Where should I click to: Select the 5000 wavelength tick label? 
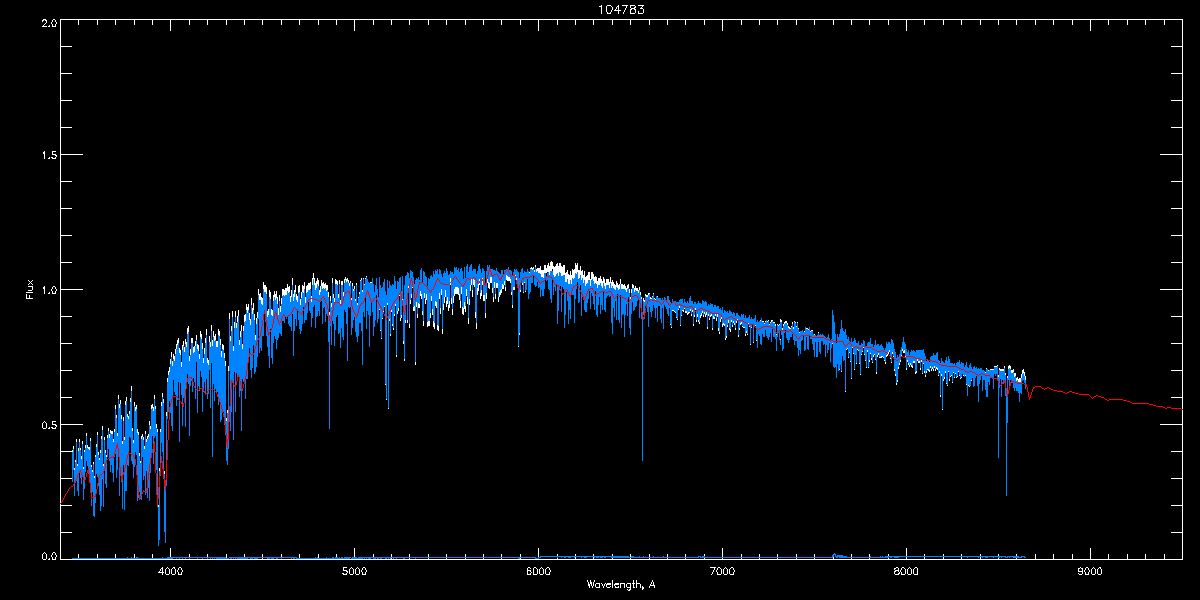[354, 572]
